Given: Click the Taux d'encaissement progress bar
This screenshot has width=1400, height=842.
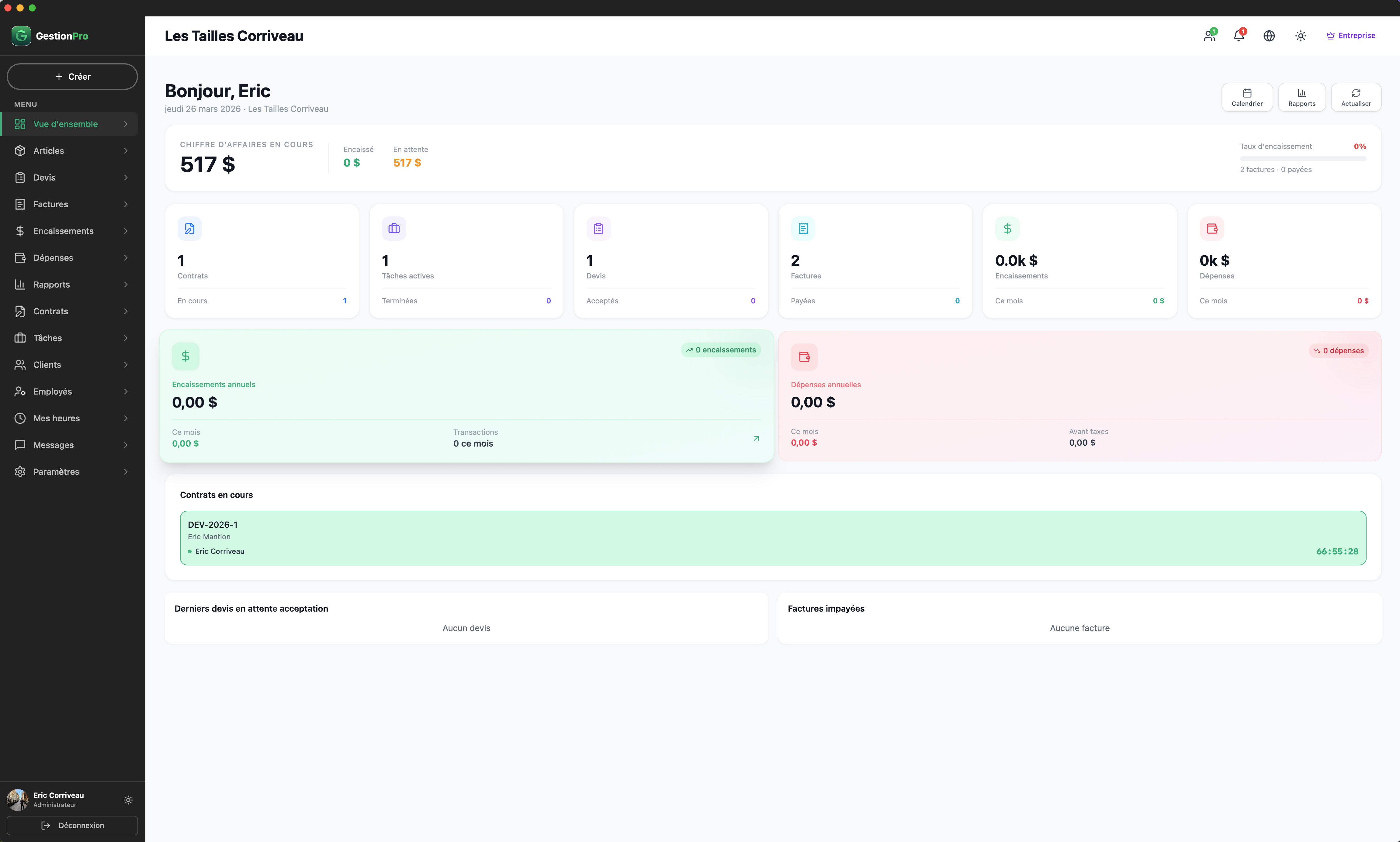Looking at the screenshot, I should [1303, 159].
